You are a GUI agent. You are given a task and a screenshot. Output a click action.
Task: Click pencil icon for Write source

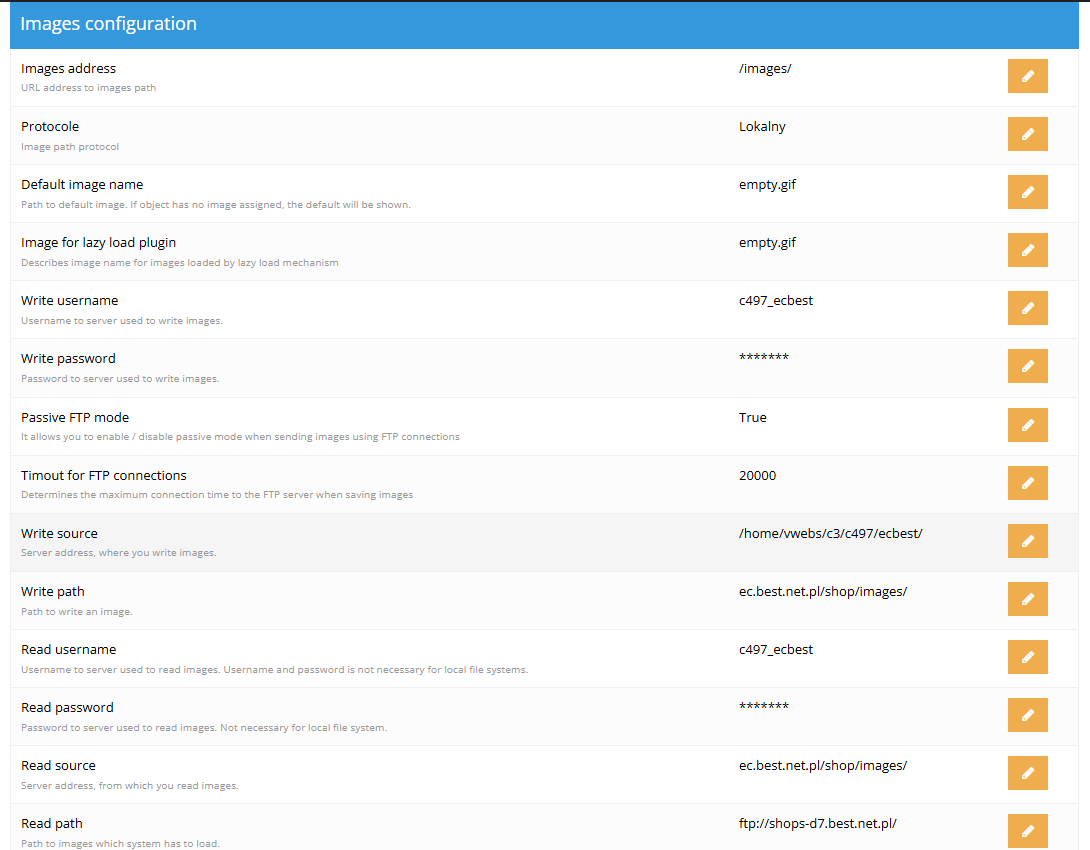pos(1027,541)
